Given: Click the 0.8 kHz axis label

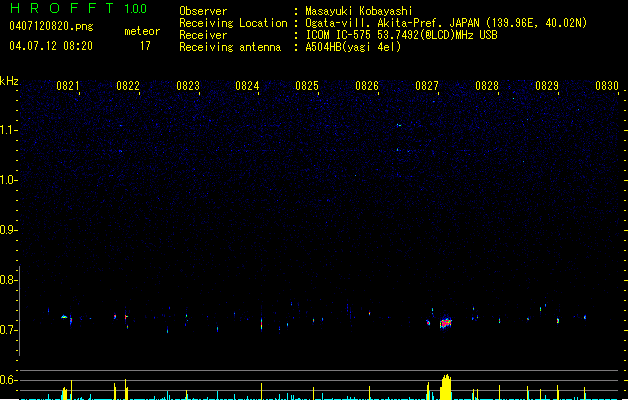Looking at the screenshot, I should tap(8, 280).
